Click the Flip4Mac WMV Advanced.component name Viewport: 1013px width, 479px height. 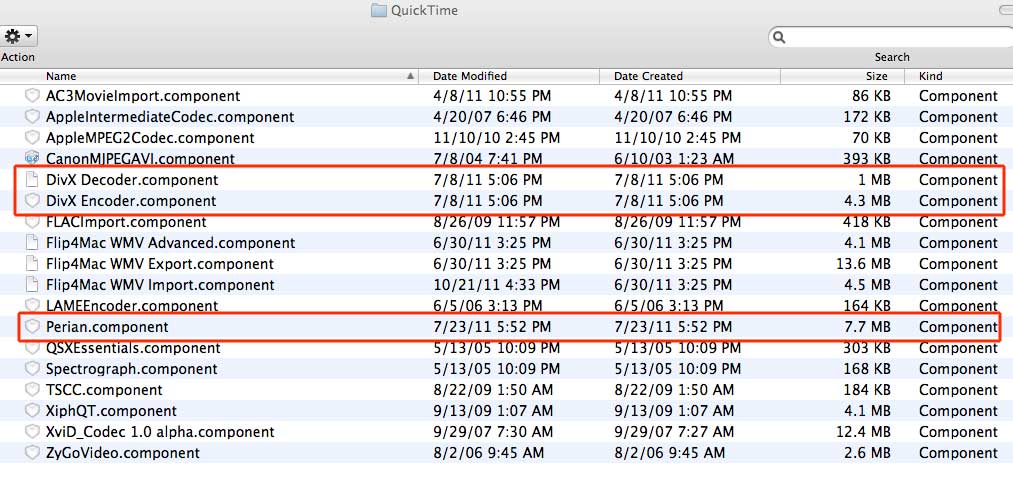pyautogui.click(x=171, y=243)
